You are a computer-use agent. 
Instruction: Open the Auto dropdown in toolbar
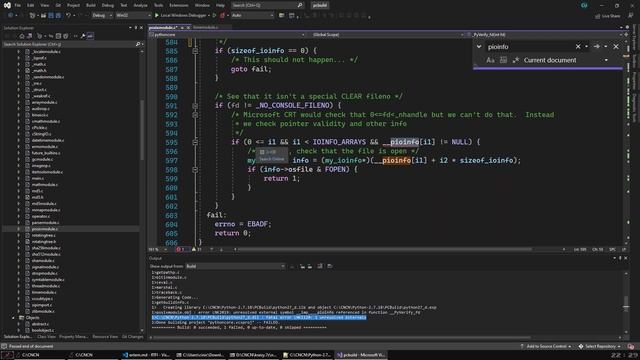[253, 16]
